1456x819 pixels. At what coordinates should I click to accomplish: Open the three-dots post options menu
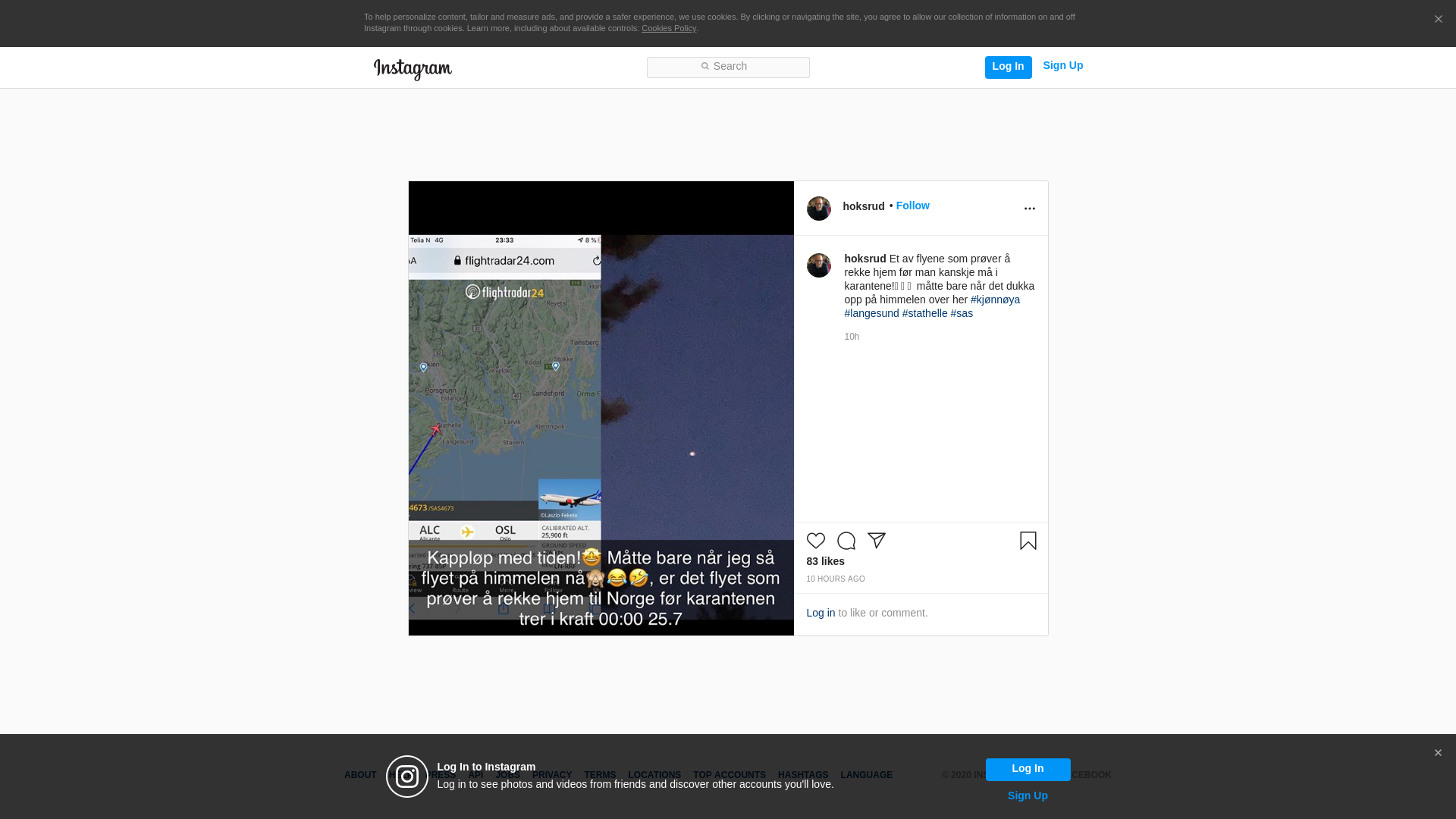tap(1029, 209)
